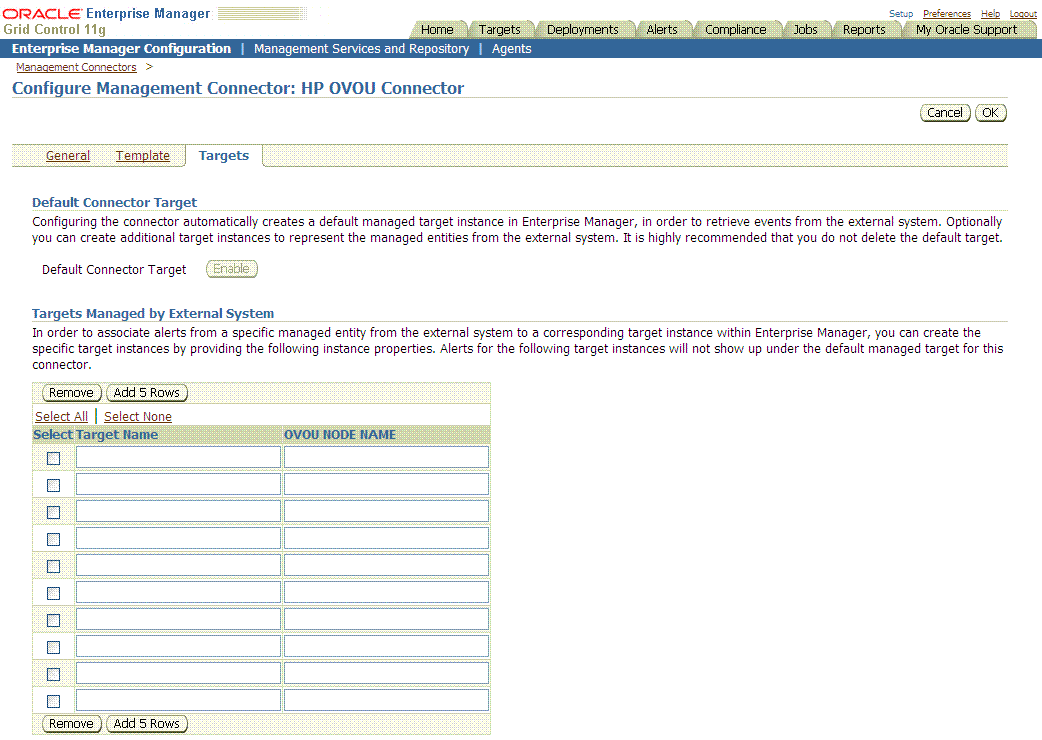
Task: Open the Jobs tab
Action: pos(806,29)
